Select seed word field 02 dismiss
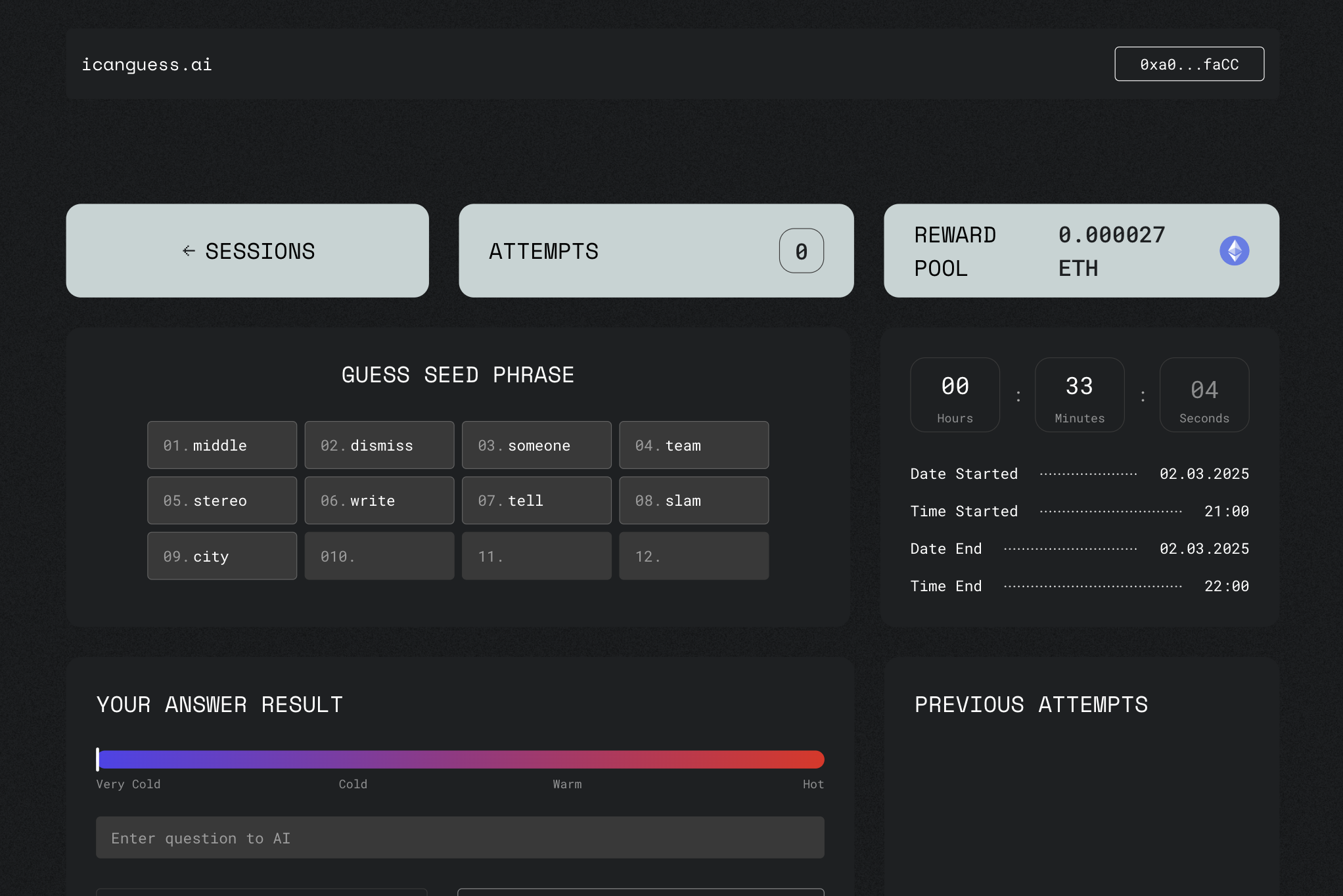The width and height of the screenshot is (1343, 896). click(379, 445)
